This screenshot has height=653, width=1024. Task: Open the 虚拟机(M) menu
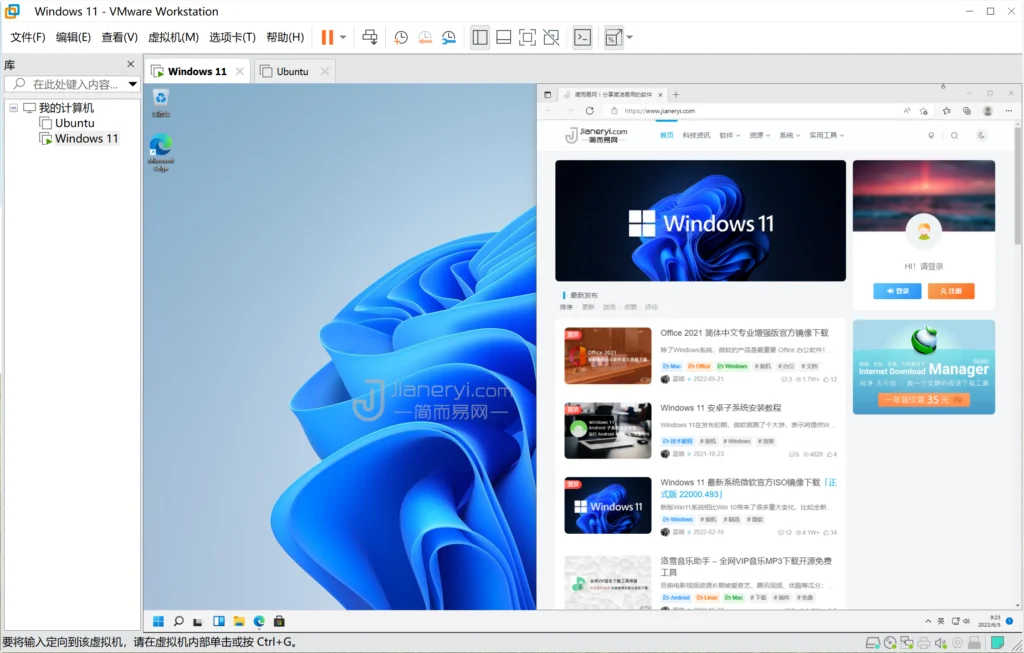173,37
